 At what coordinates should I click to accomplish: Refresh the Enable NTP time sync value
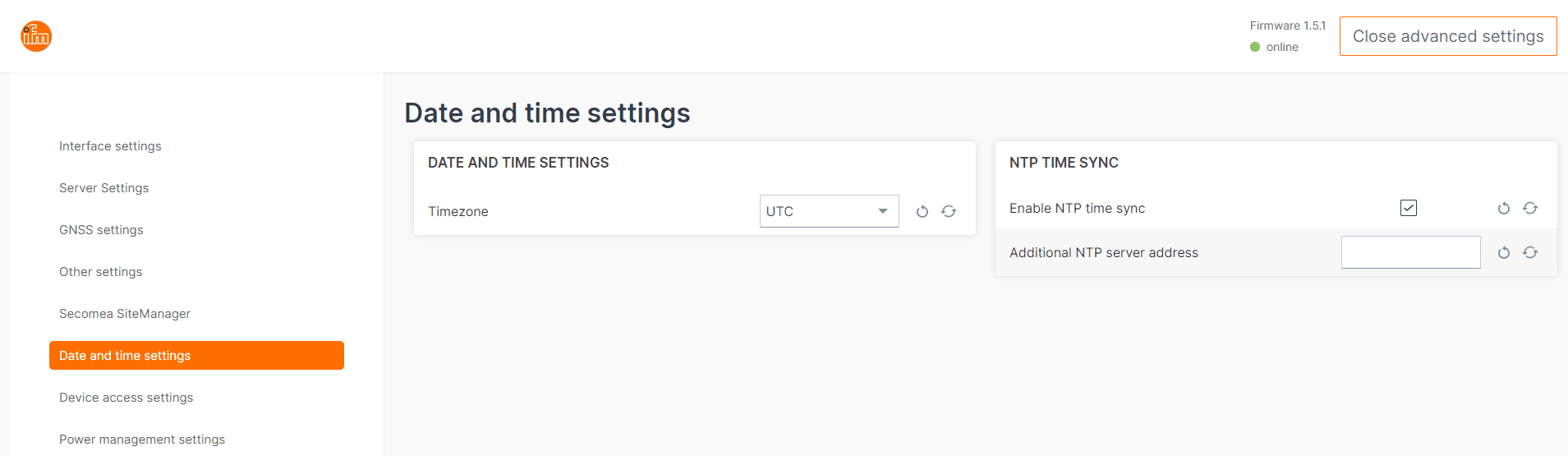(x=1530, y=209)
